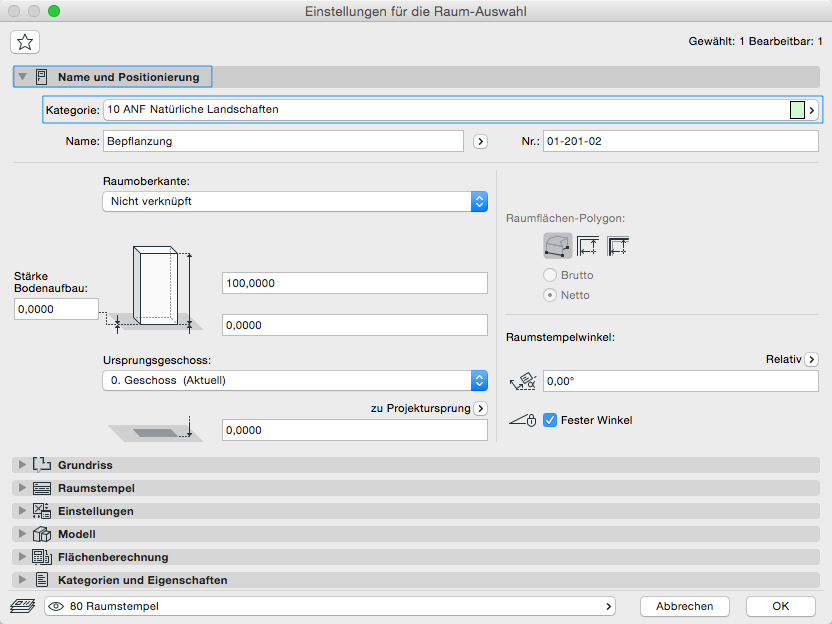Toggle the Fester Winkel checkbox
This screenshot has height=624, width=832.
[x=549, y=421]
